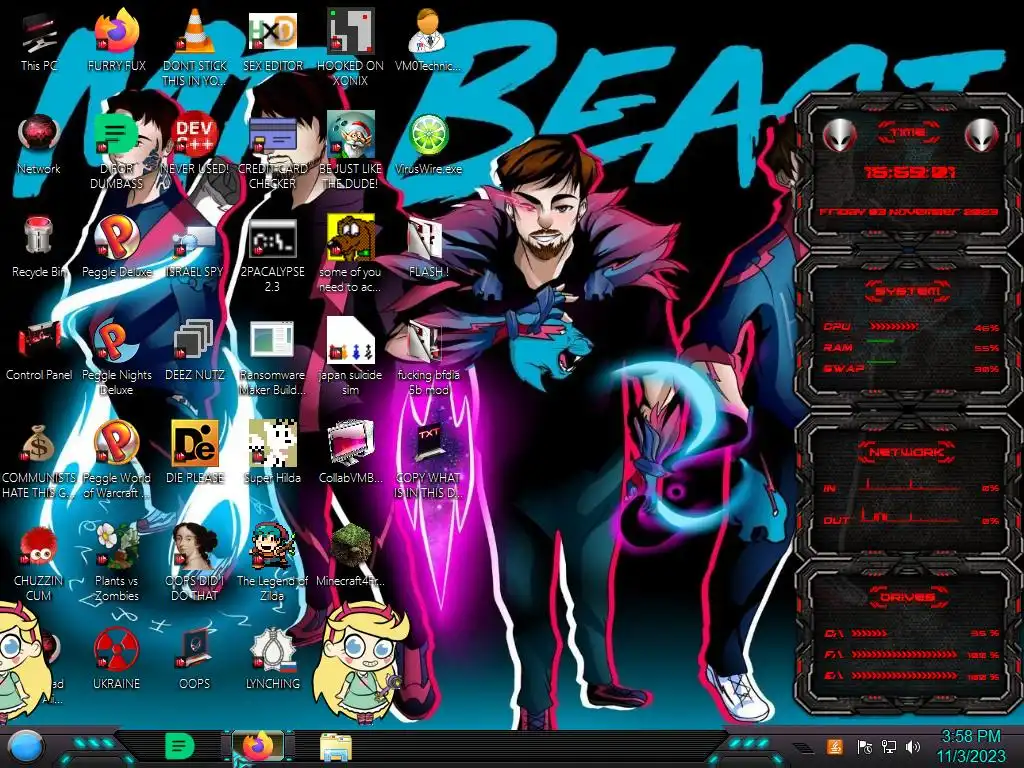Screen dimensions: 1024x768
Task: Open the Control Panel desktop icon
Action: 39,351
